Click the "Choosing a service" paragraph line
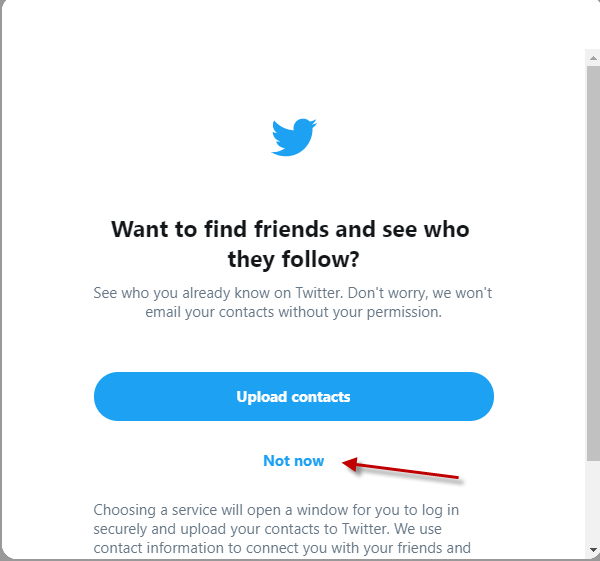Screen dimensions: 600x561 (x=276, y=510)
